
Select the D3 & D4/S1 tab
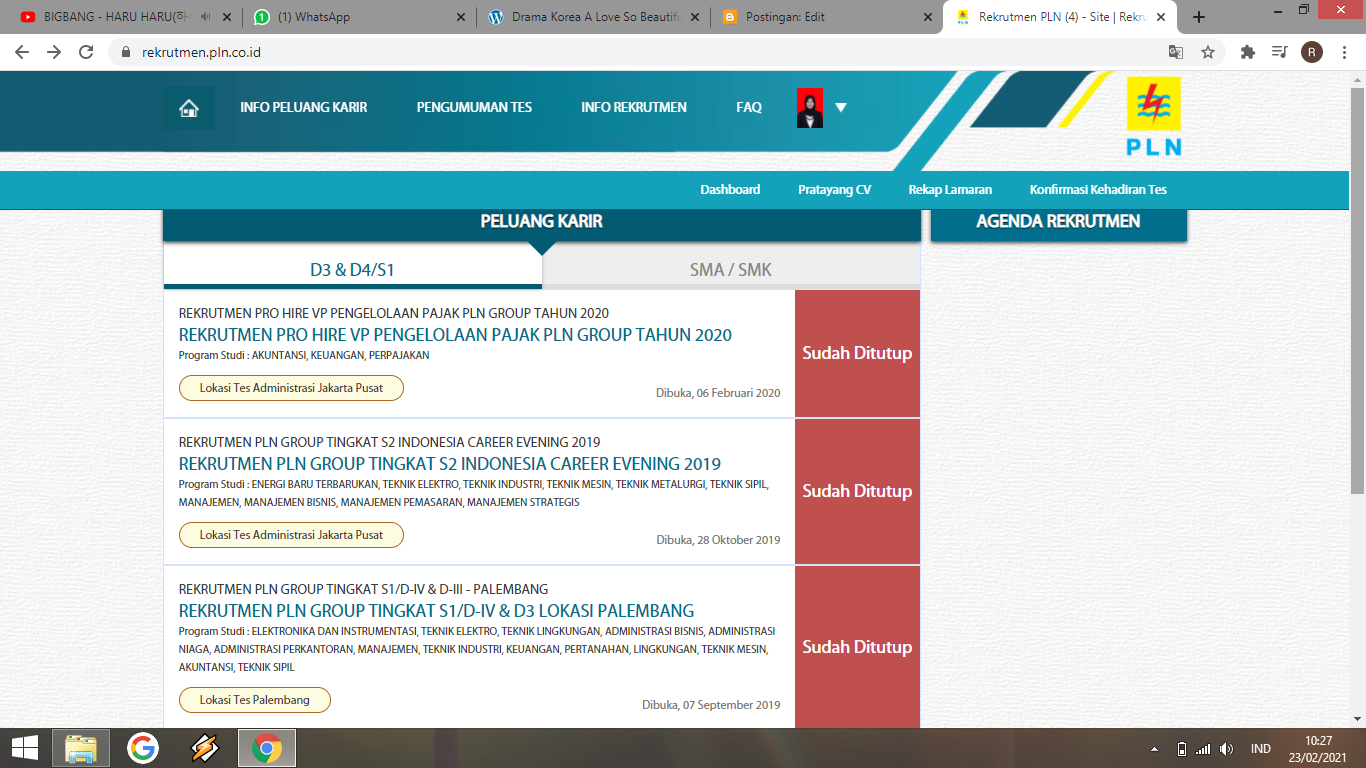pyautogui.click(x=353, y=269)
